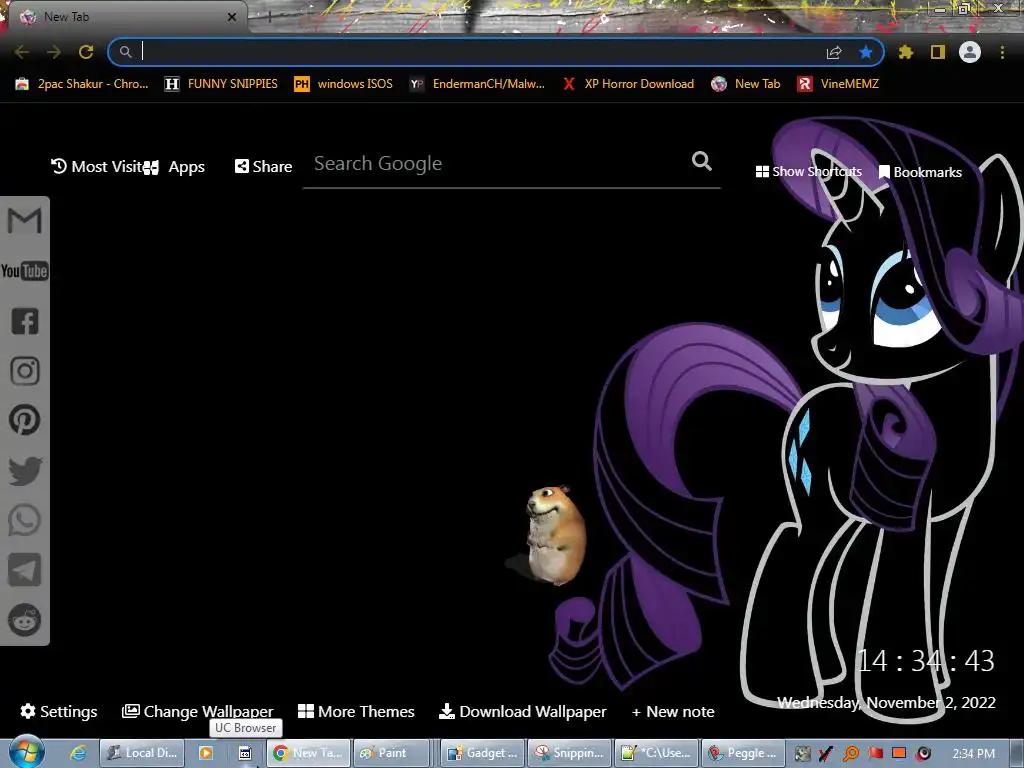Open the Chrome profile avatar
The height and width of the screenshot is (768, 1024).
970,52
